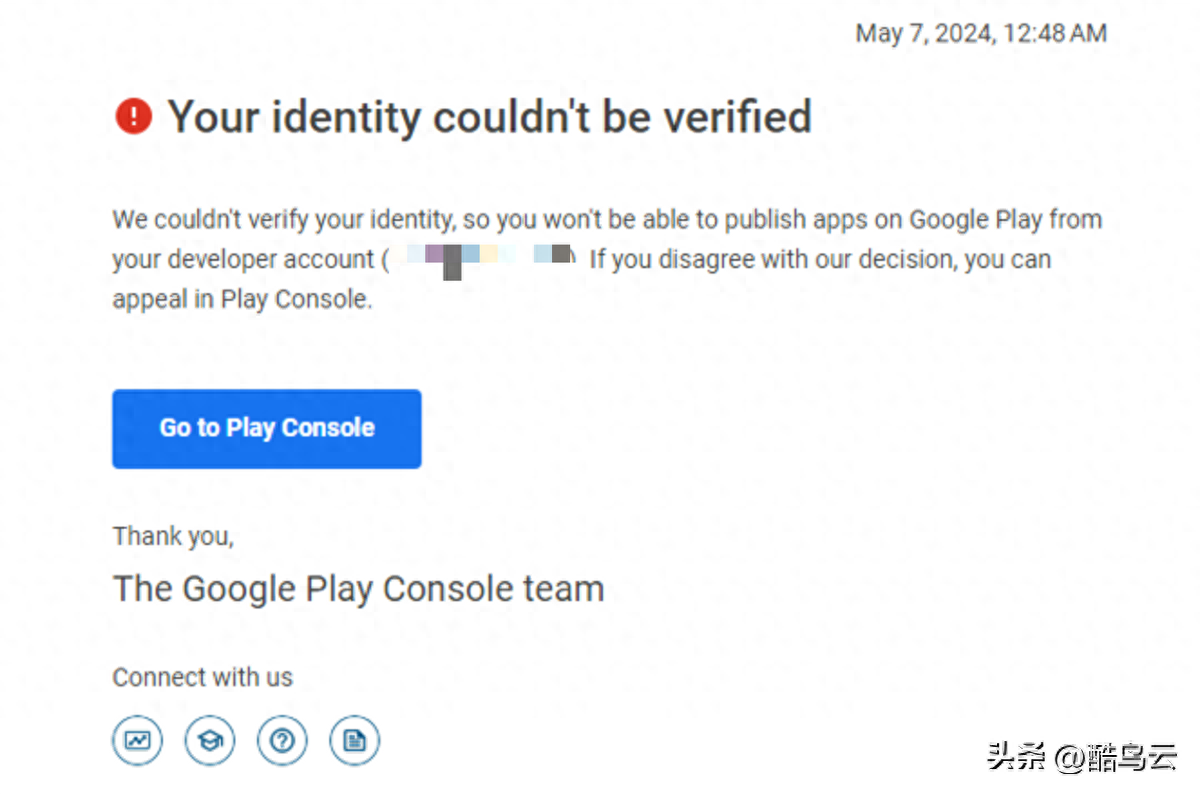Click the red error exclamation icon
Screen dimensions: 1200x794
tap(133, 117)
